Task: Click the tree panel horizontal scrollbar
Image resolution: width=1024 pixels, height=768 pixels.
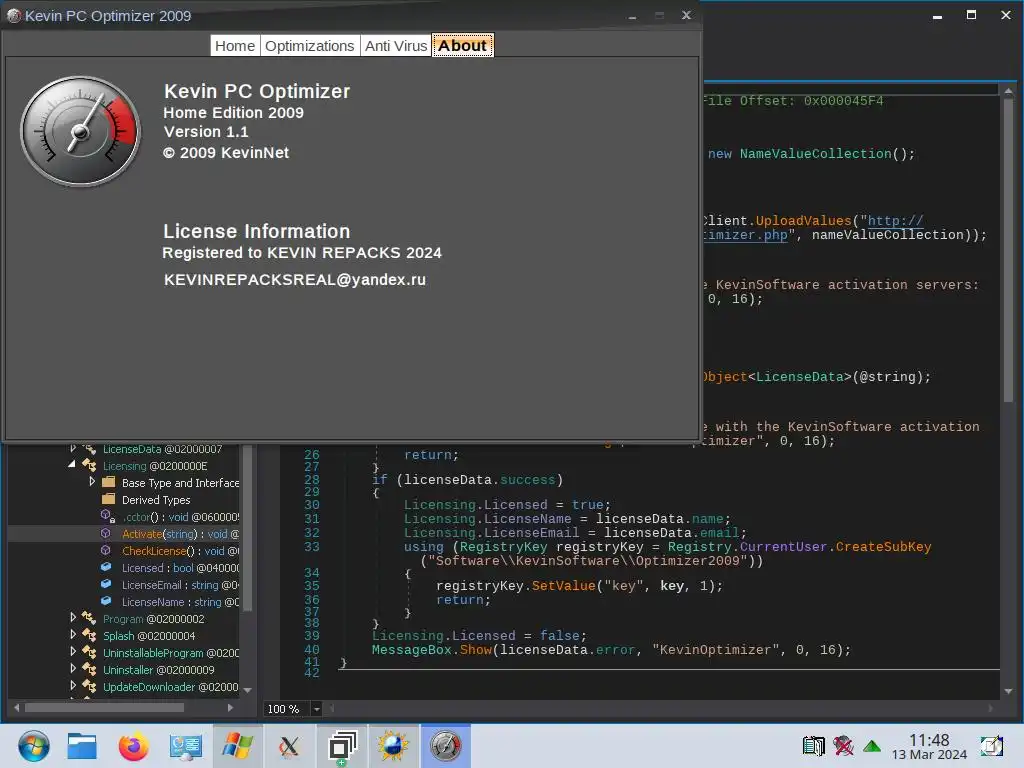Action: 104,707
